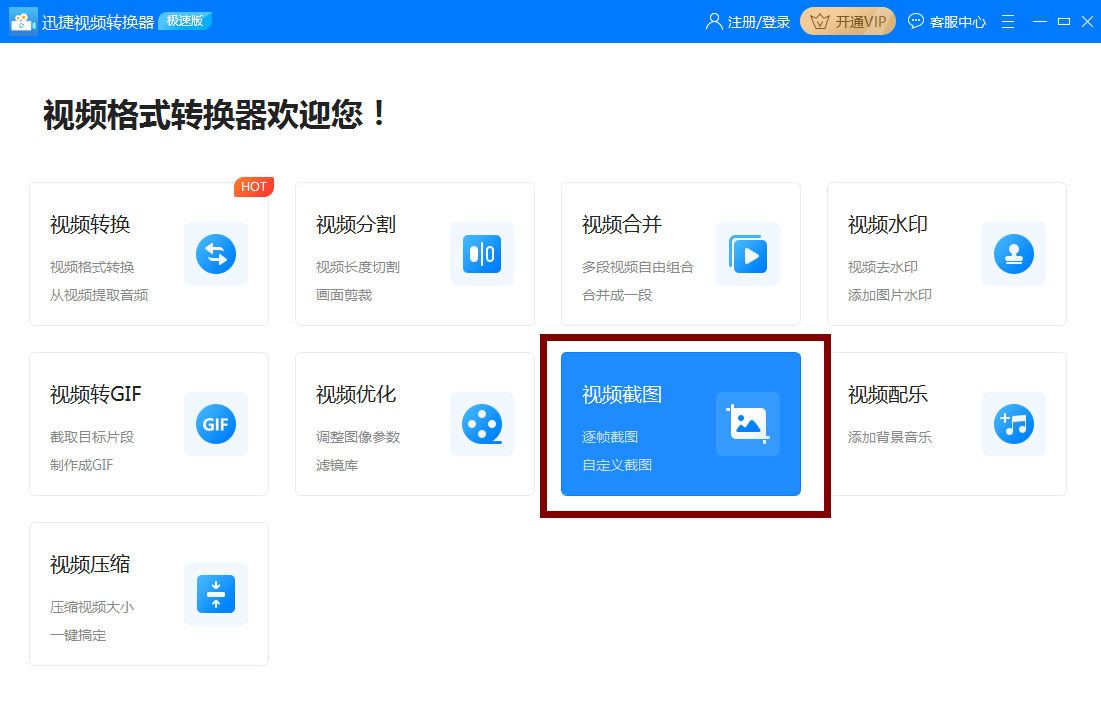Click the red HOT badge
Viewport: 1101px width, 719px height.
(254, 187)
